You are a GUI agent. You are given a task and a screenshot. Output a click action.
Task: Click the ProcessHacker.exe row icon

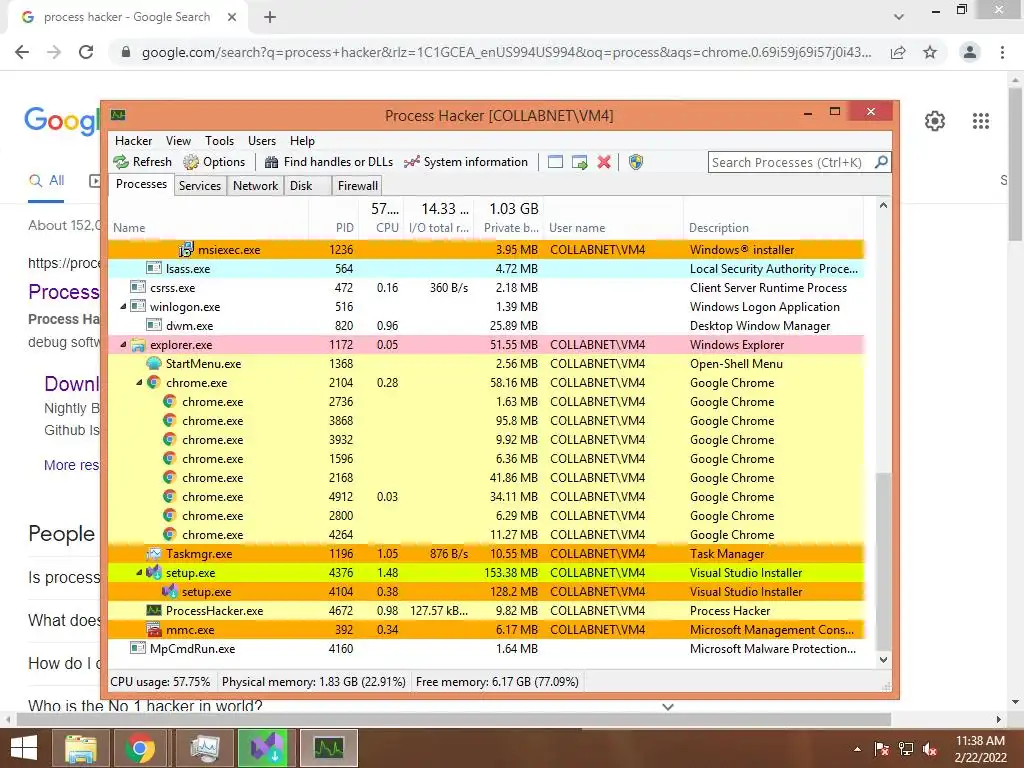pos(154,611)
